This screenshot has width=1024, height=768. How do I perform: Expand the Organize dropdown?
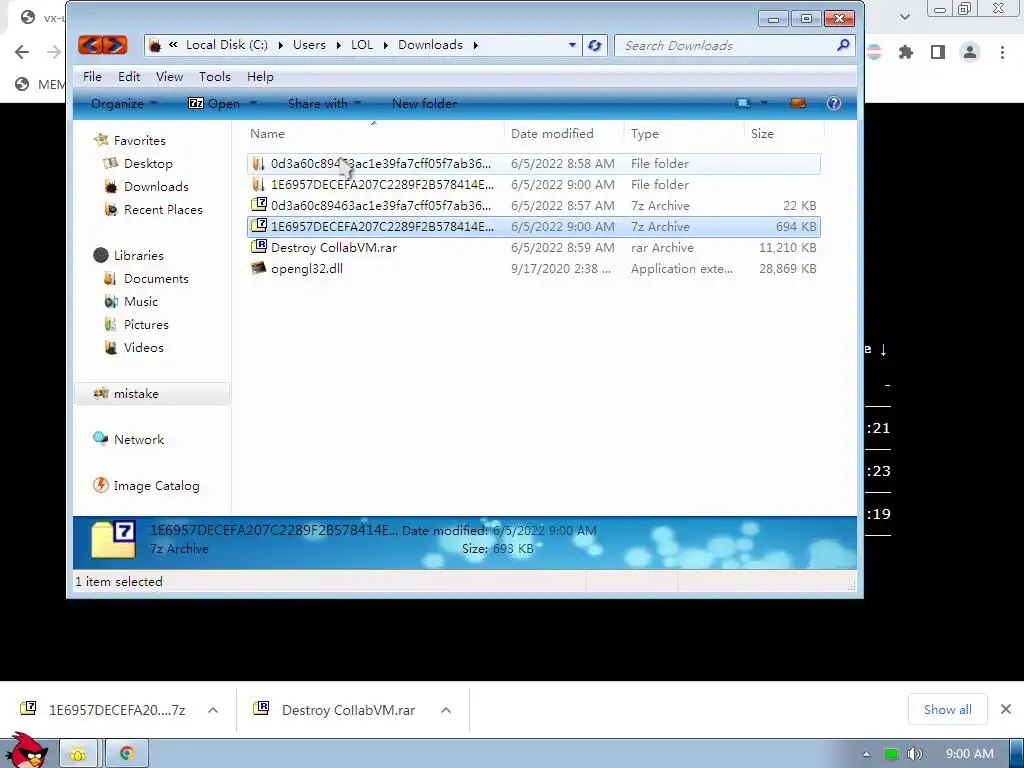click(124, 103)
